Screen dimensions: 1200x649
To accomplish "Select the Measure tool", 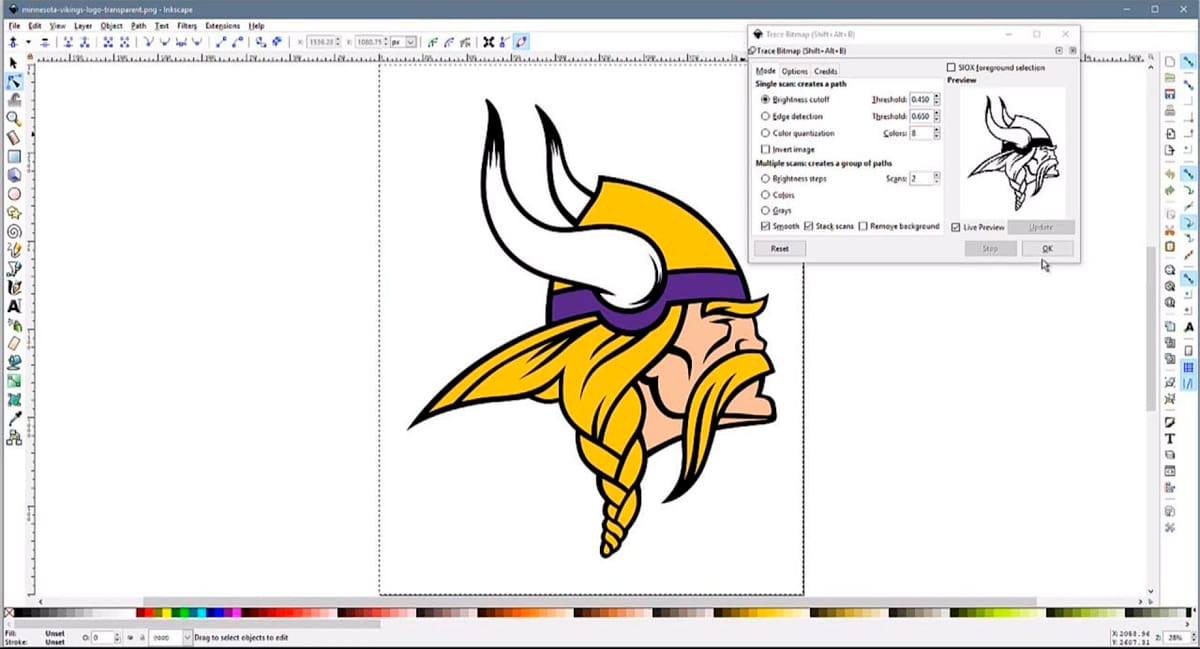I will tap(14, 138).
